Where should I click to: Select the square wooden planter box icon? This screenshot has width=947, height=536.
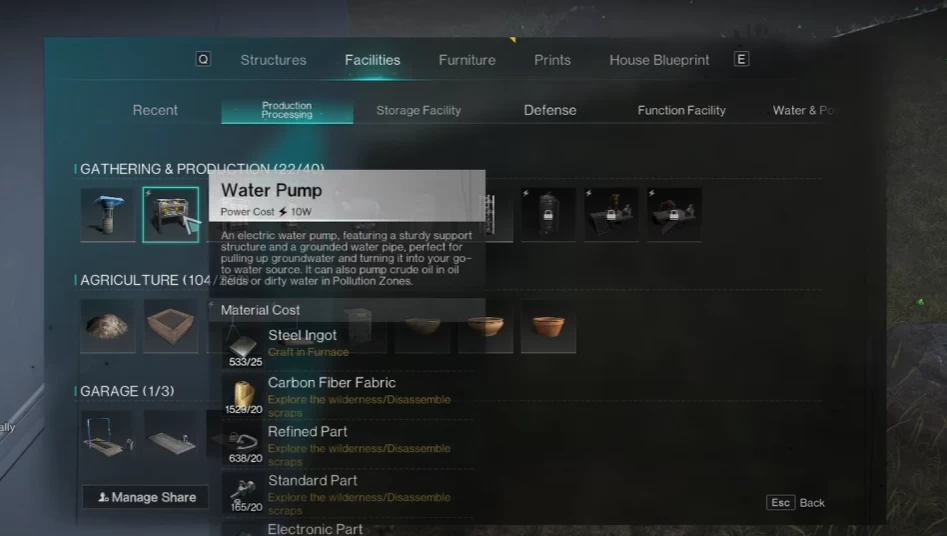point(170,326)
